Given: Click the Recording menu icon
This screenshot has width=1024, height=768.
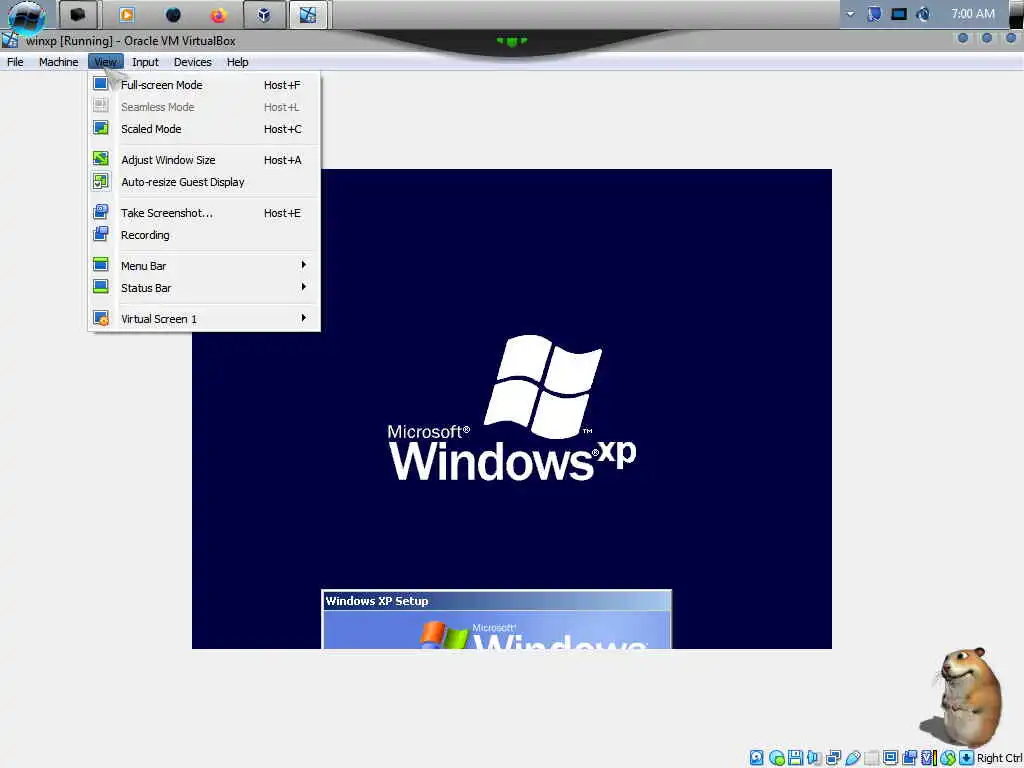Looking at the screenshot, I should coord(101,234).
